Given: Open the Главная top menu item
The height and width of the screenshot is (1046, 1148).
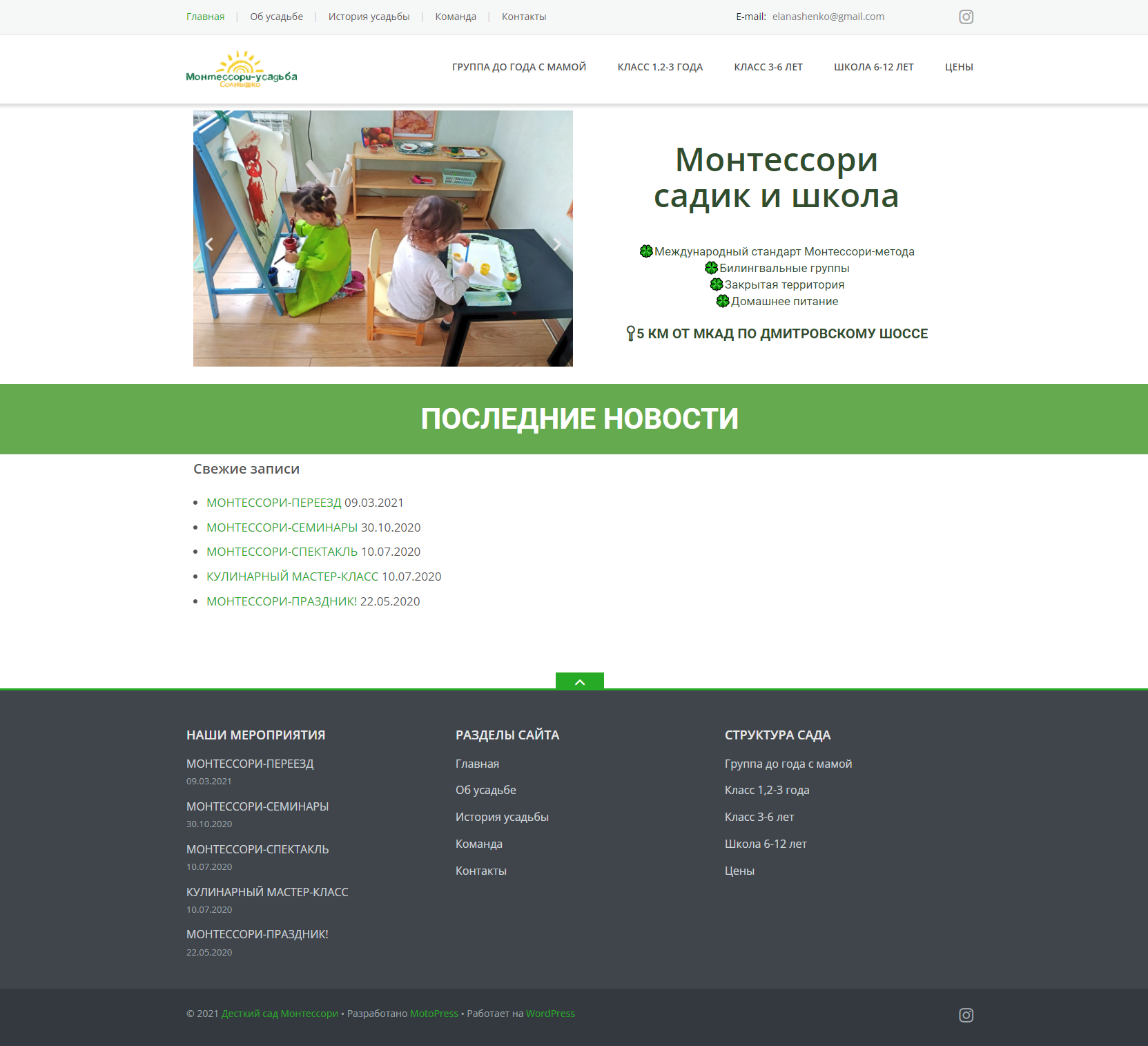Looking at the screenshot, I should click(x=205, y=17).
